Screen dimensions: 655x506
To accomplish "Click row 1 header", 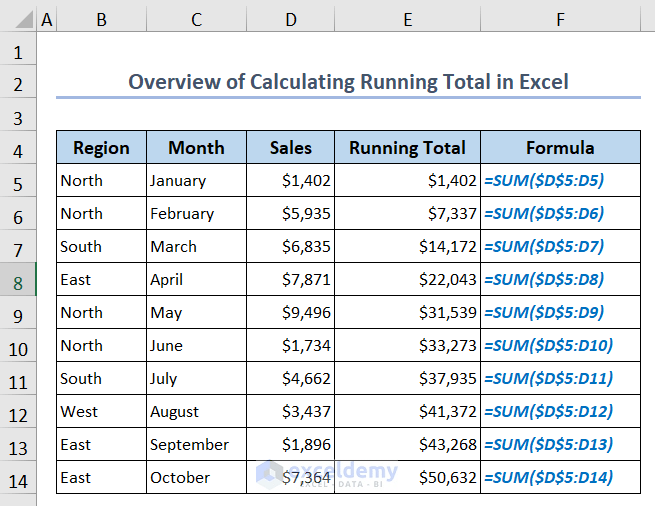I will [18, 49].
